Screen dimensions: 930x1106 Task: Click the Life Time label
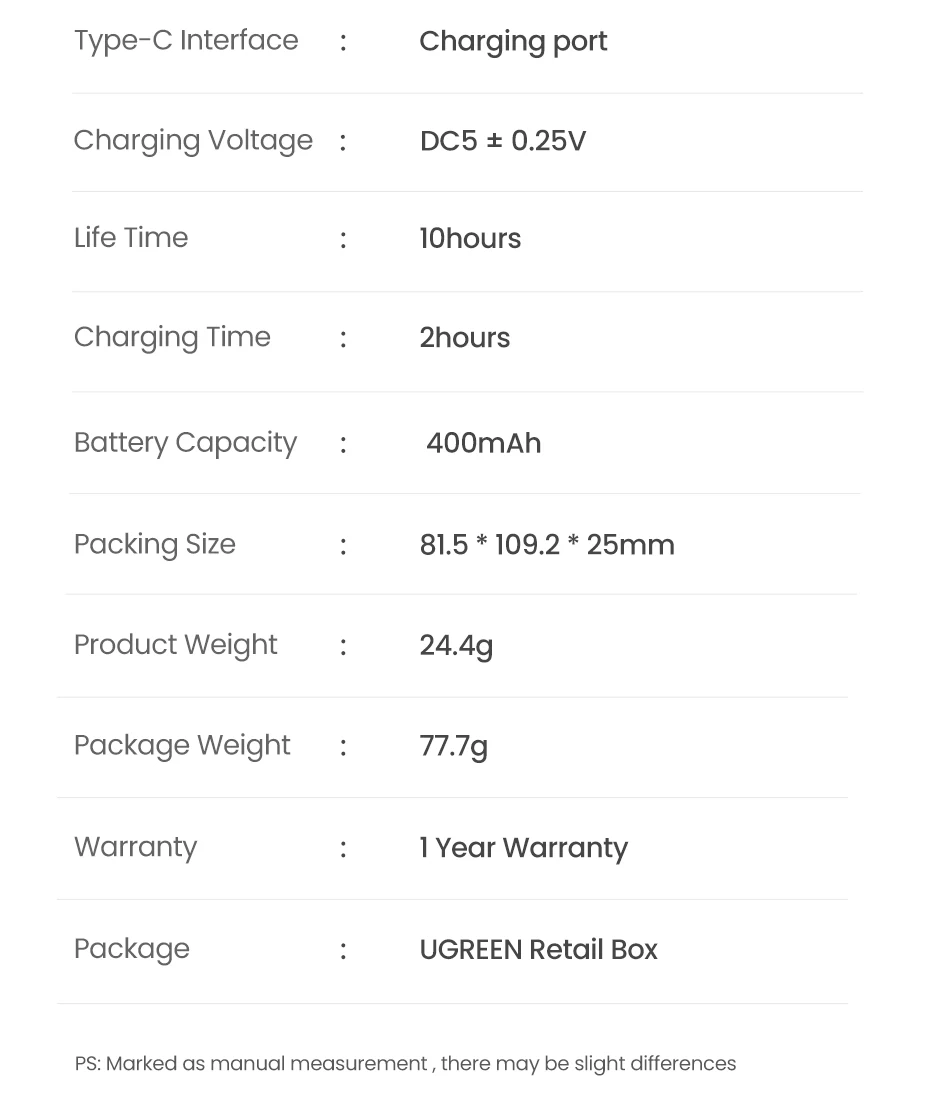pyautogui.click(x=131, y=238)
